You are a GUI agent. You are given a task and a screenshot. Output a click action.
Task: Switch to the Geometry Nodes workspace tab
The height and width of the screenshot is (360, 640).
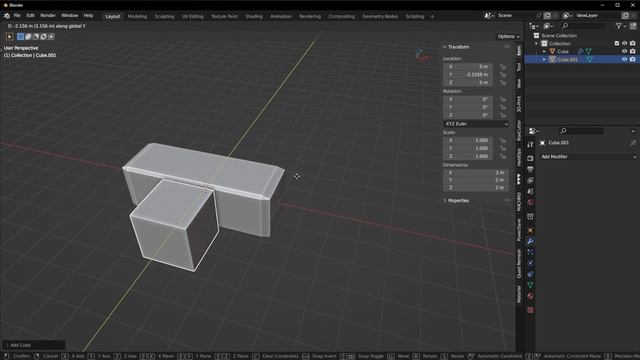pos(380,16)
